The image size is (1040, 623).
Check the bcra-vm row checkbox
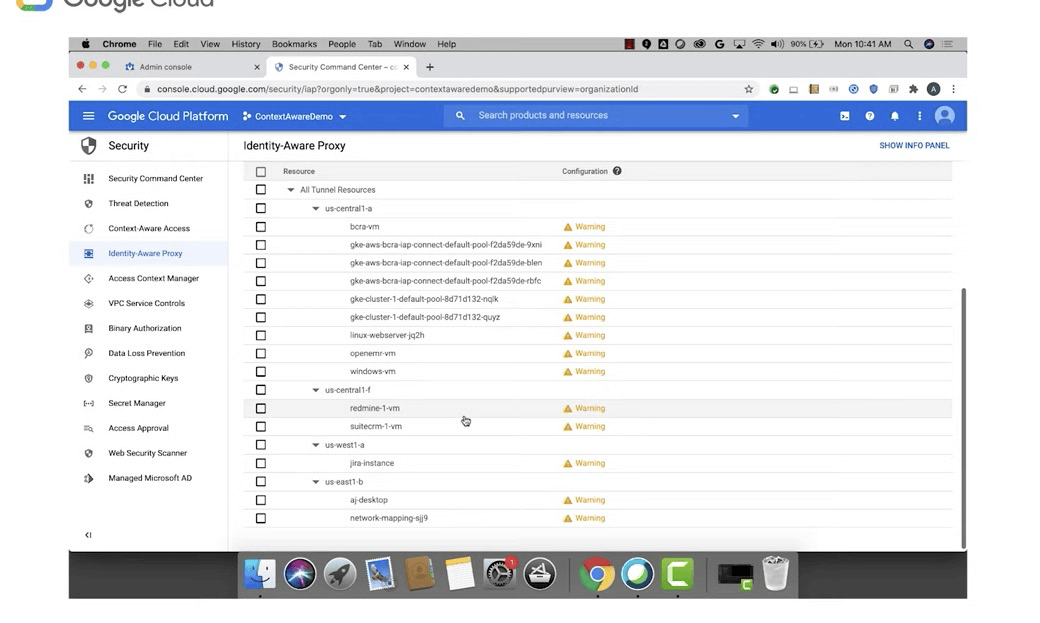pos(261,227)
